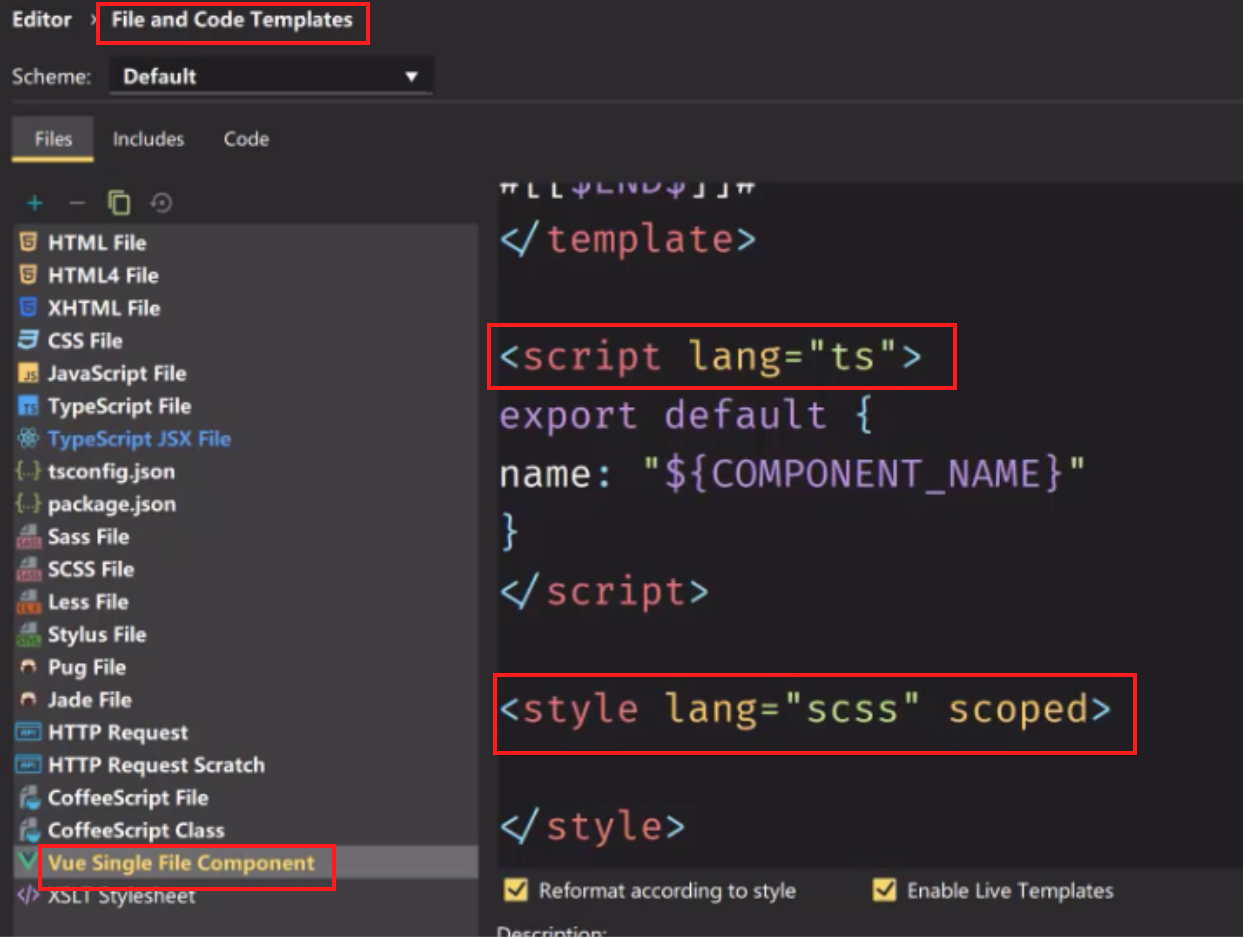Click the remove template minus icon

point(77,204)
